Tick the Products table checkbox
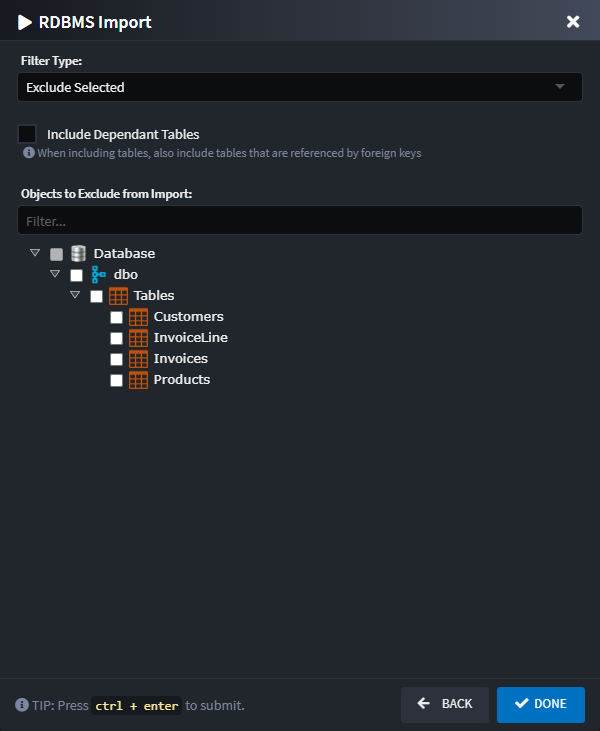 tap(116, 380)
